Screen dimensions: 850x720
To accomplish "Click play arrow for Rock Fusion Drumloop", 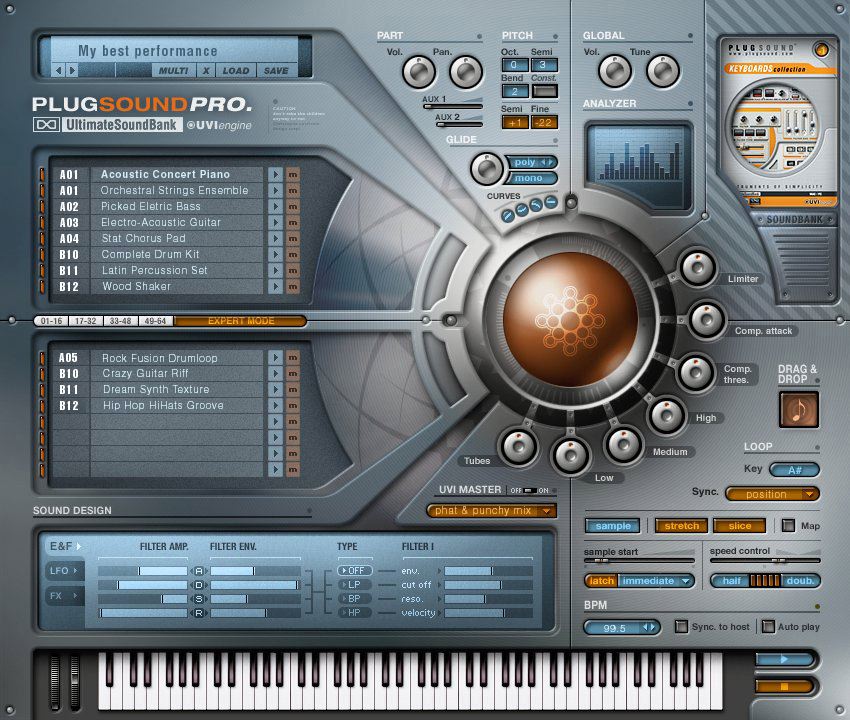I will click(x=275, y=358).
